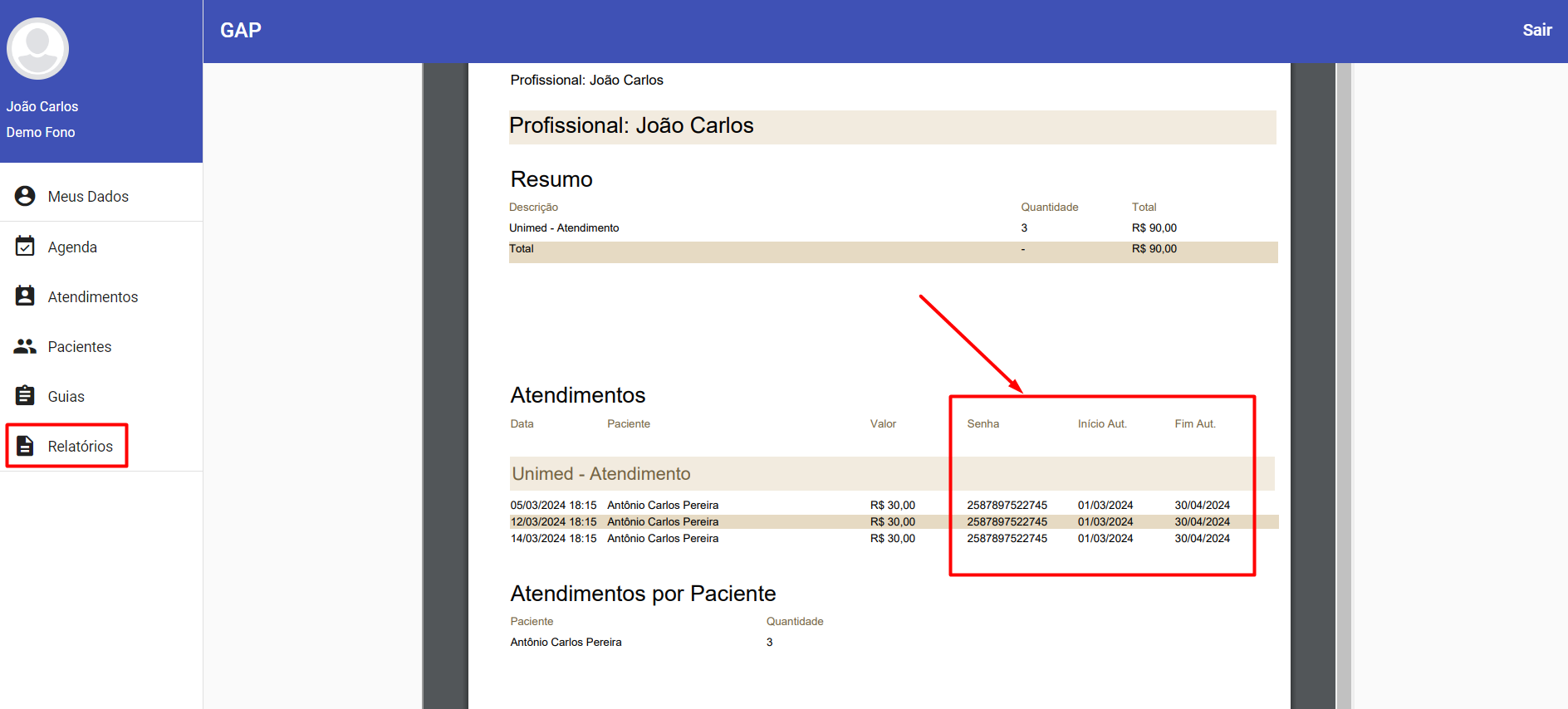Viewport: 1568px width, 709px height.
Task: Click the Pacientes people icon
Action: pos(25,346)
